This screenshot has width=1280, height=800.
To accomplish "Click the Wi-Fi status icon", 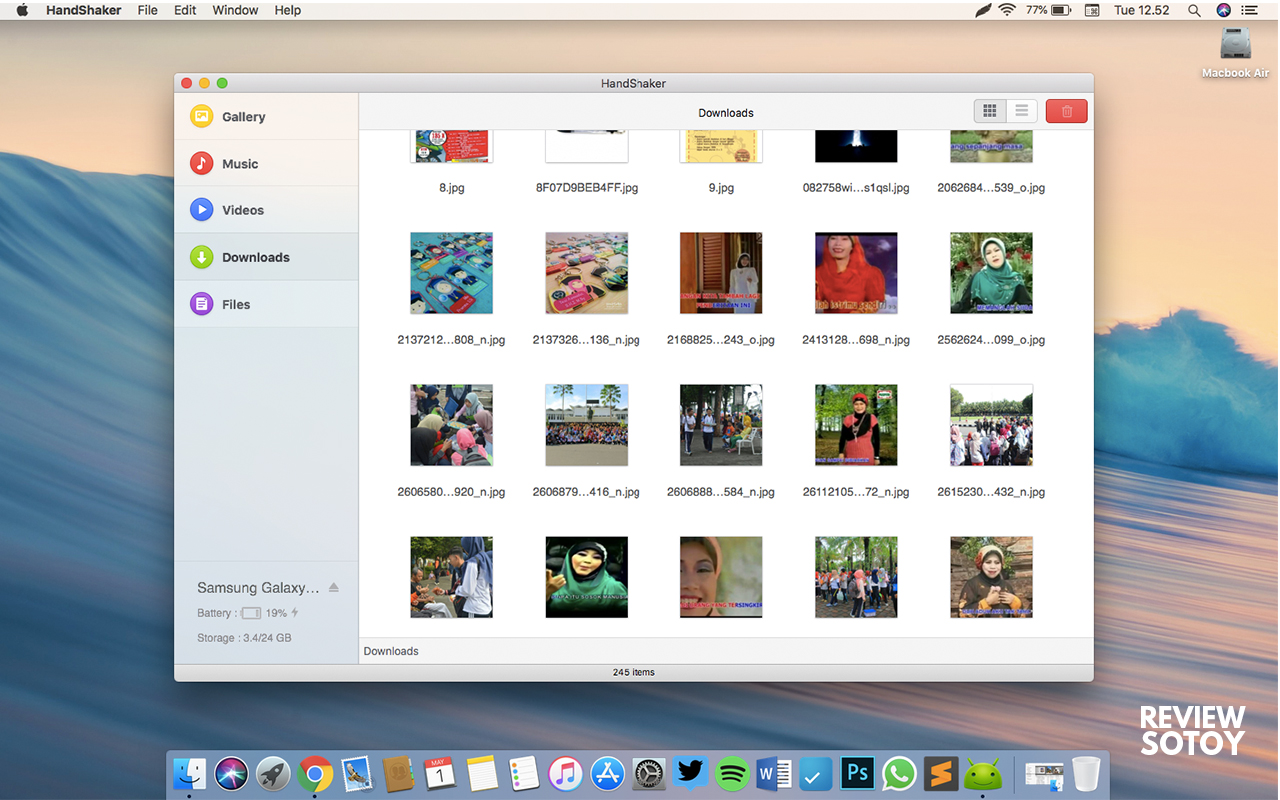I will point(1007,10).
